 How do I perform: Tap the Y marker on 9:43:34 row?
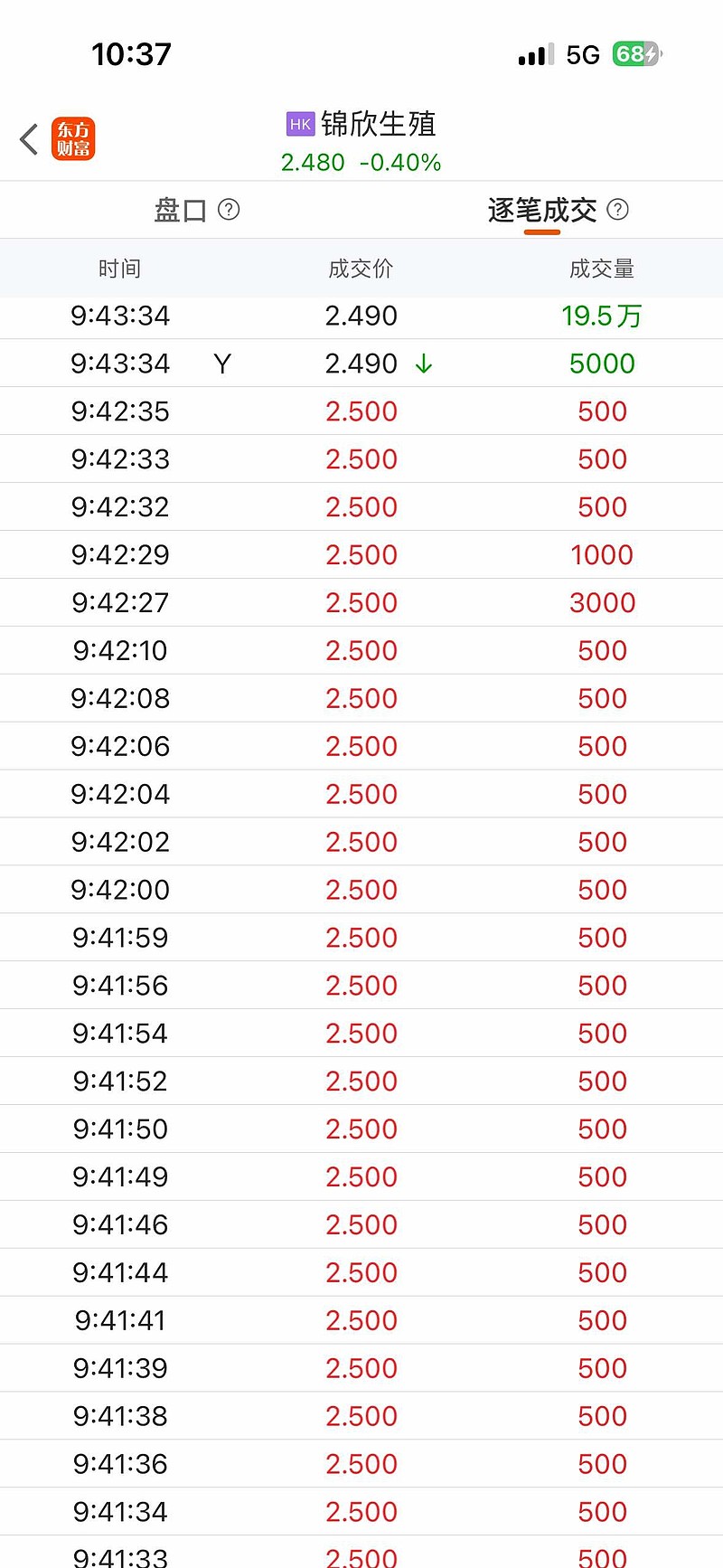pyautogui.click(x=222, y=364)
